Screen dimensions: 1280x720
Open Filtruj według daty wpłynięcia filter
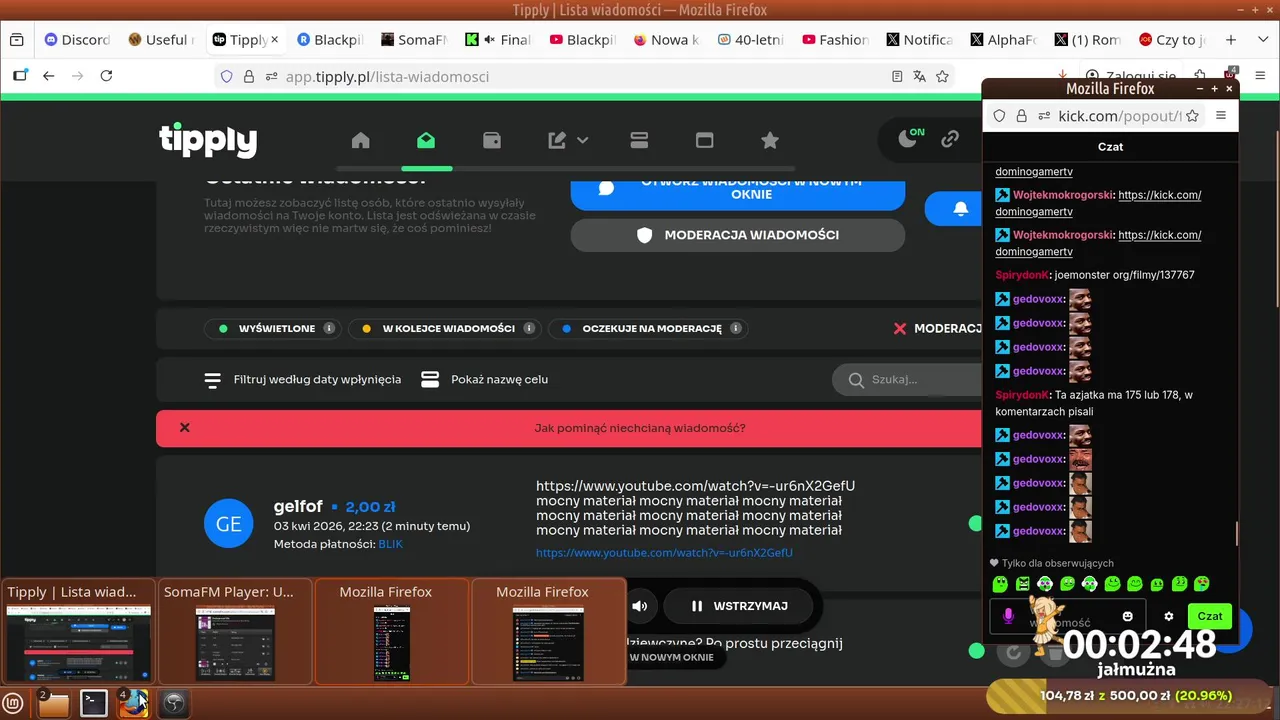pos(303,380)
